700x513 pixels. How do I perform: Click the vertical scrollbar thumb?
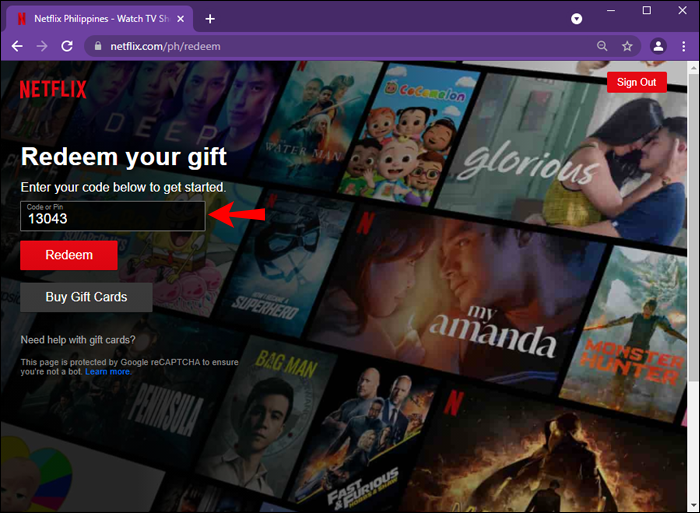(693, 228)
